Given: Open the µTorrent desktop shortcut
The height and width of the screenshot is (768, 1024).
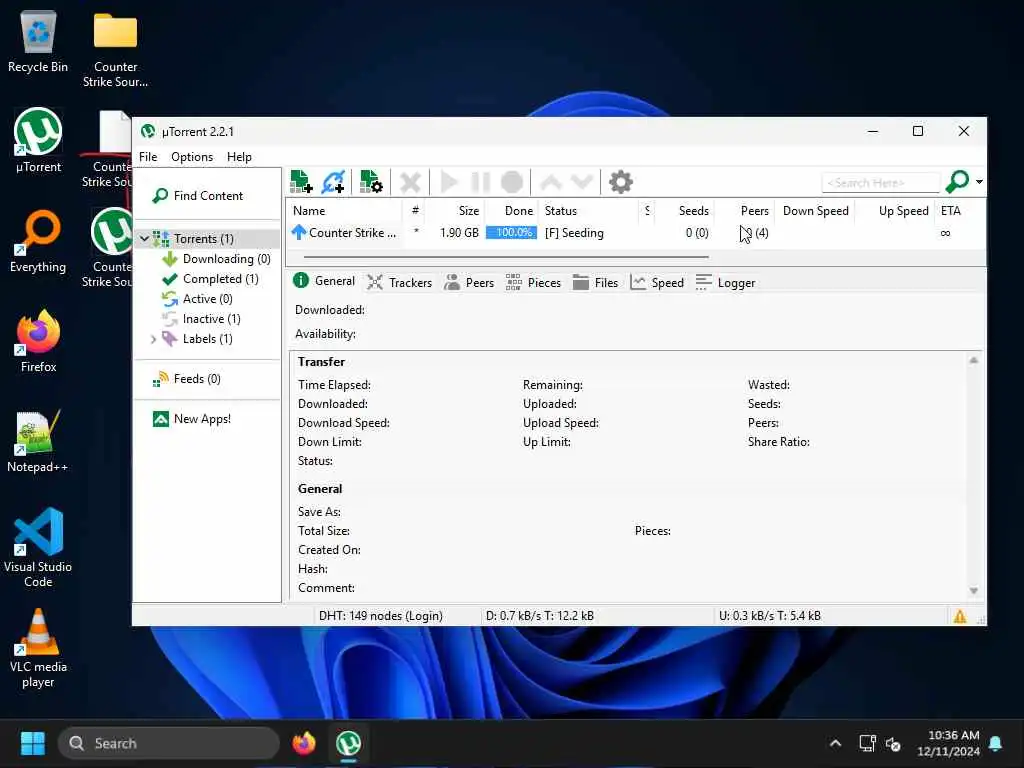Looking at the screenshot, I should pos(38,141).
